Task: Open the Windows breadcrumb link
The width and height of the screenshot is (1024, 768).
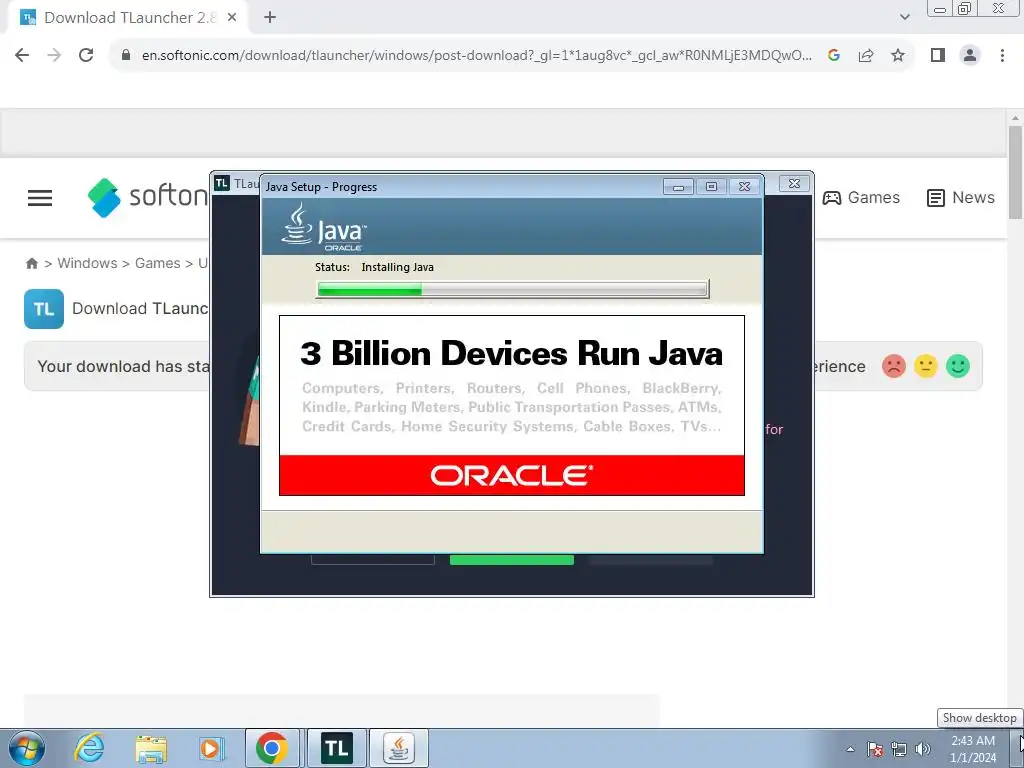Action: (x=88, y=263)
